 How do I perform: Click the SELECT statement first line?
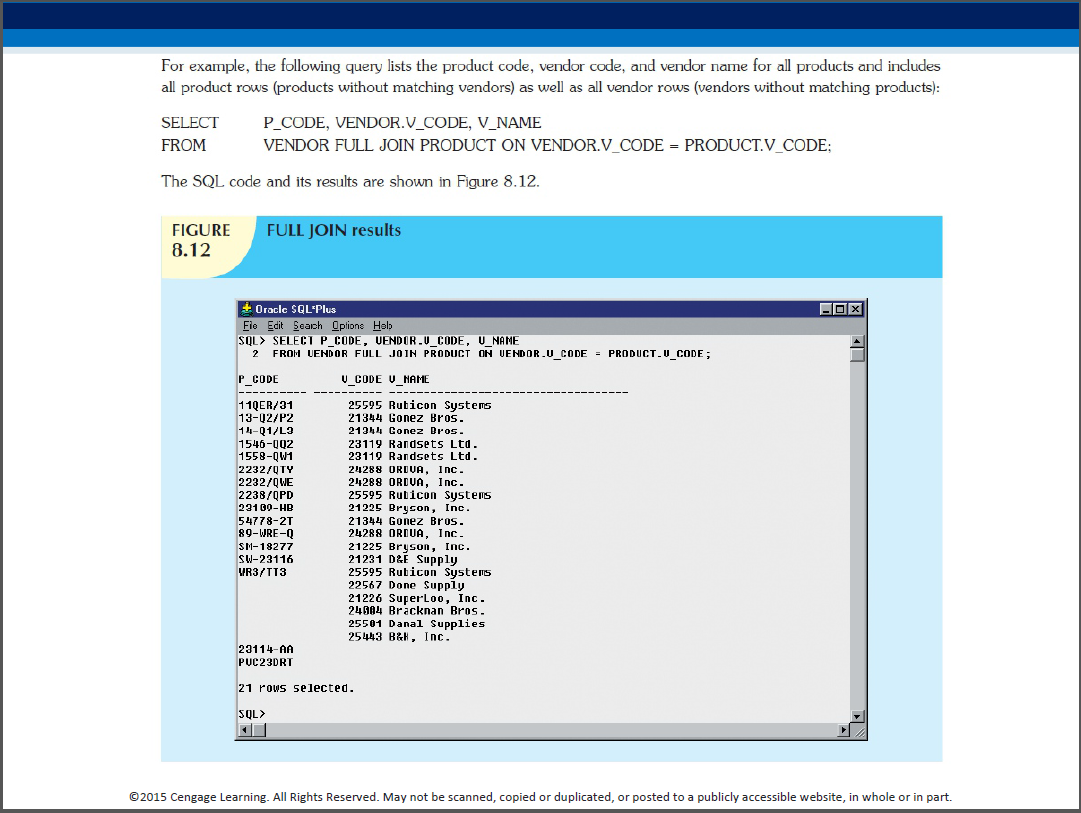378,341
